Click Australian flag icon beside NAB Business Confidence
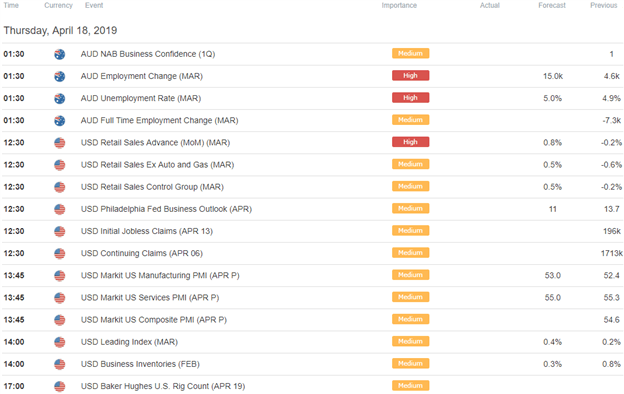 (60, 54)
